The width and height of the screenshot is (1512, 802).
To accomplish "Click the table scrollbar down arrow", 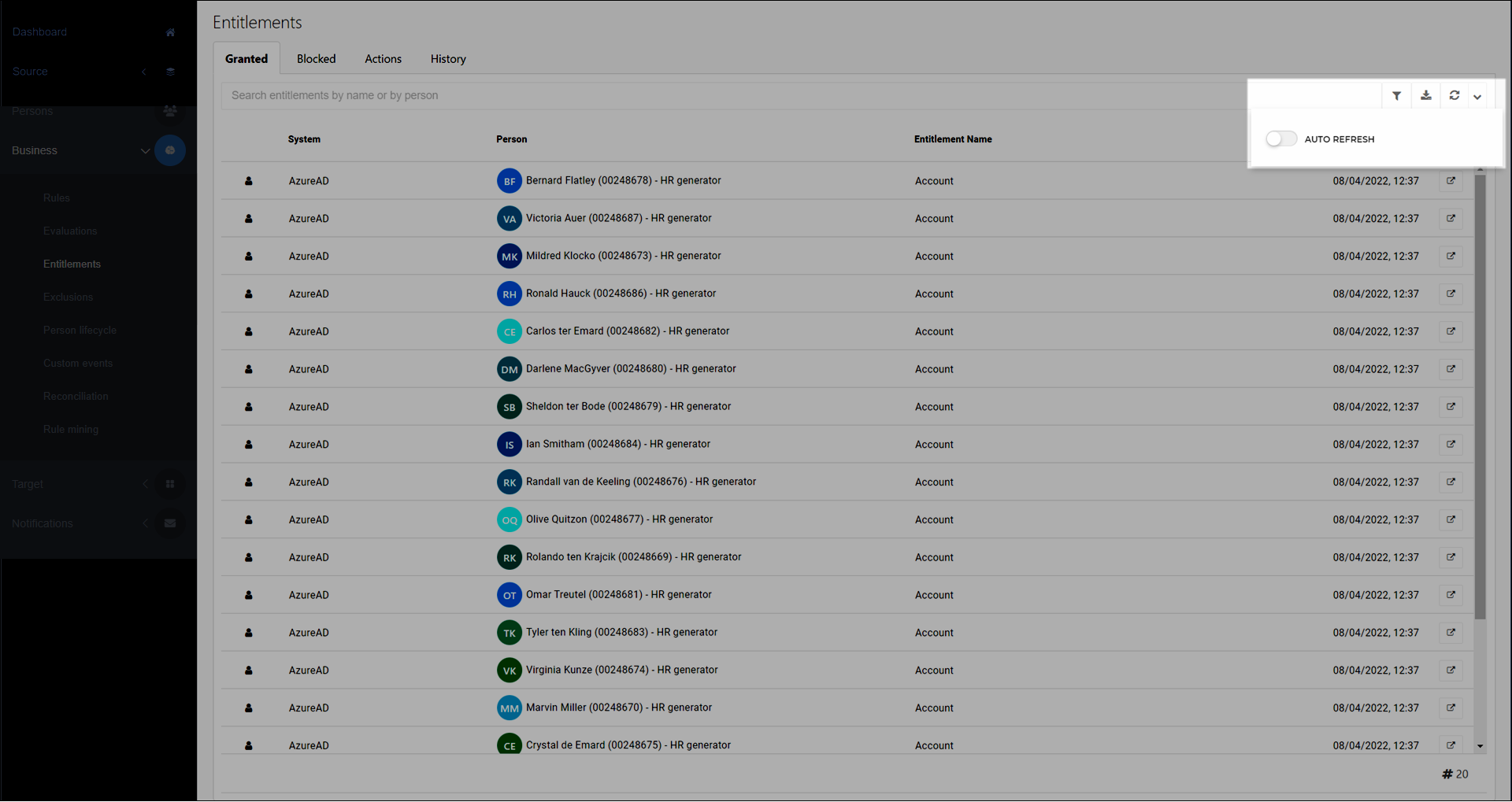I will click(1480, 746).
